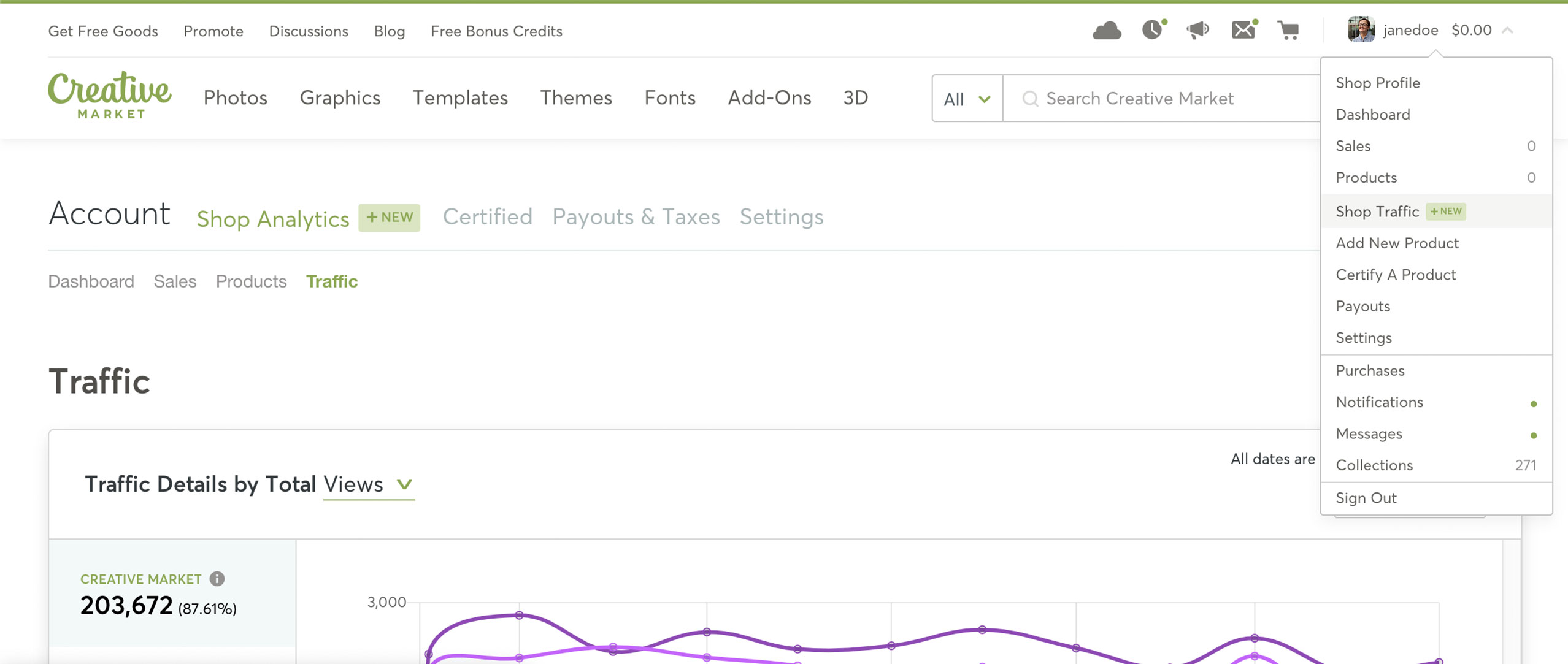Click the $0.00 account balance
The height and width of the screenshot is (664, 1568).
tap(1471, 30)
